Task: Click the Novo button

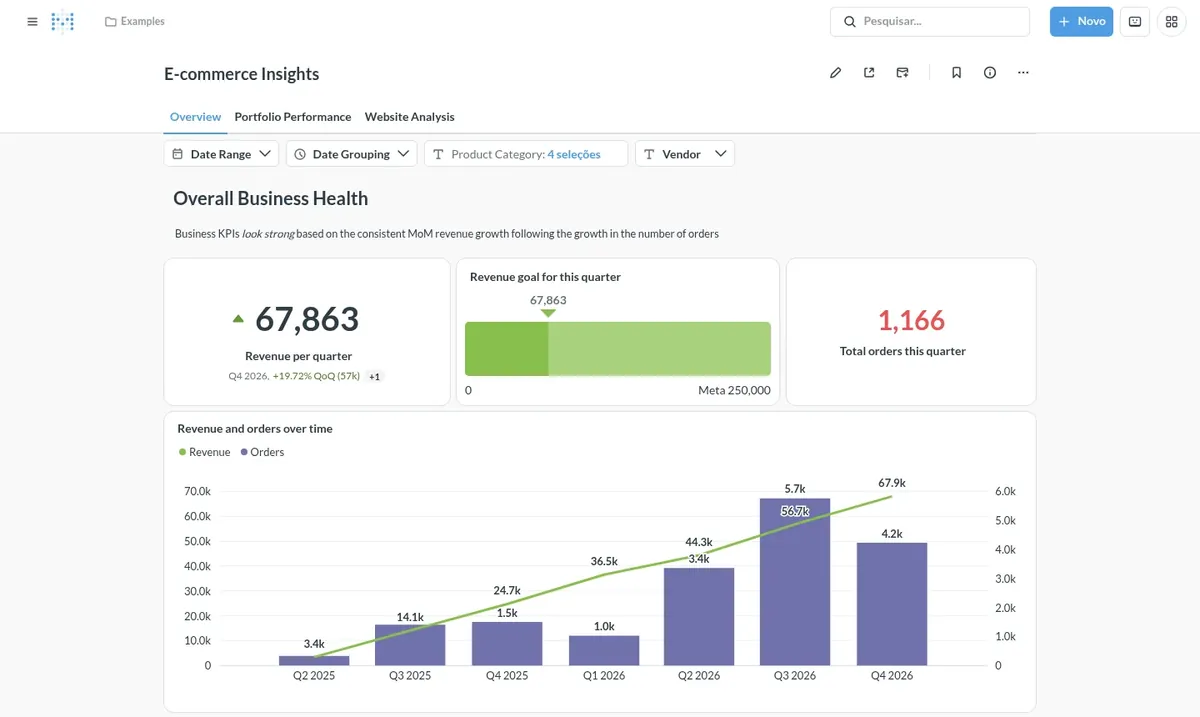Action: click(x=1081, y=21)
